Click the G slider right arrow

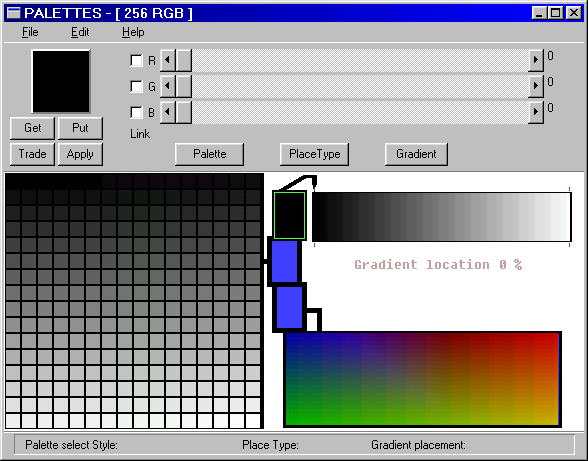pyautogui.click(x=536, y=86)
